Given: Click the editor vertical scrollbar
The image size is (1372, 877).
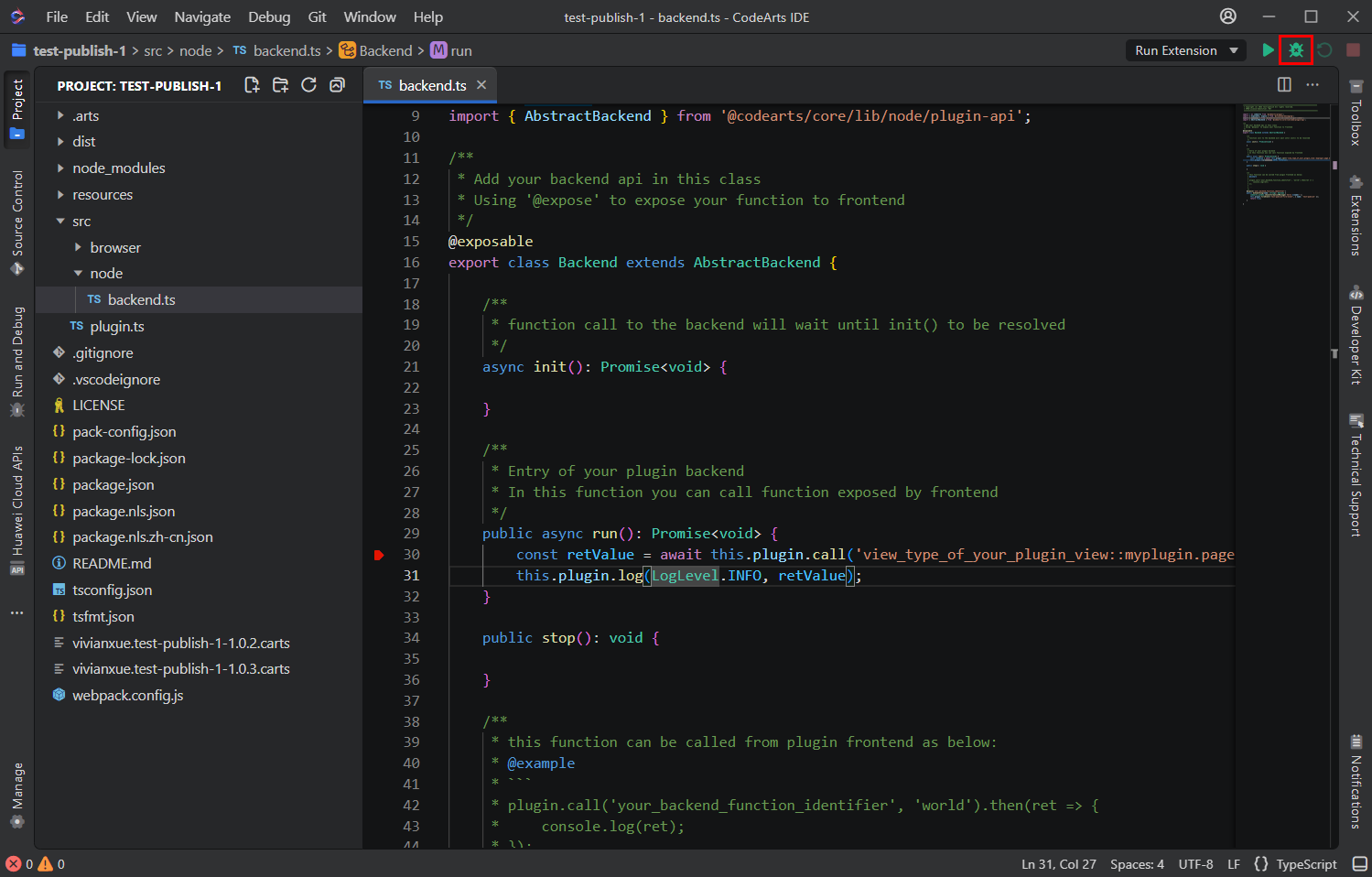Looking at the screenshot, I should coord(1334,476).
